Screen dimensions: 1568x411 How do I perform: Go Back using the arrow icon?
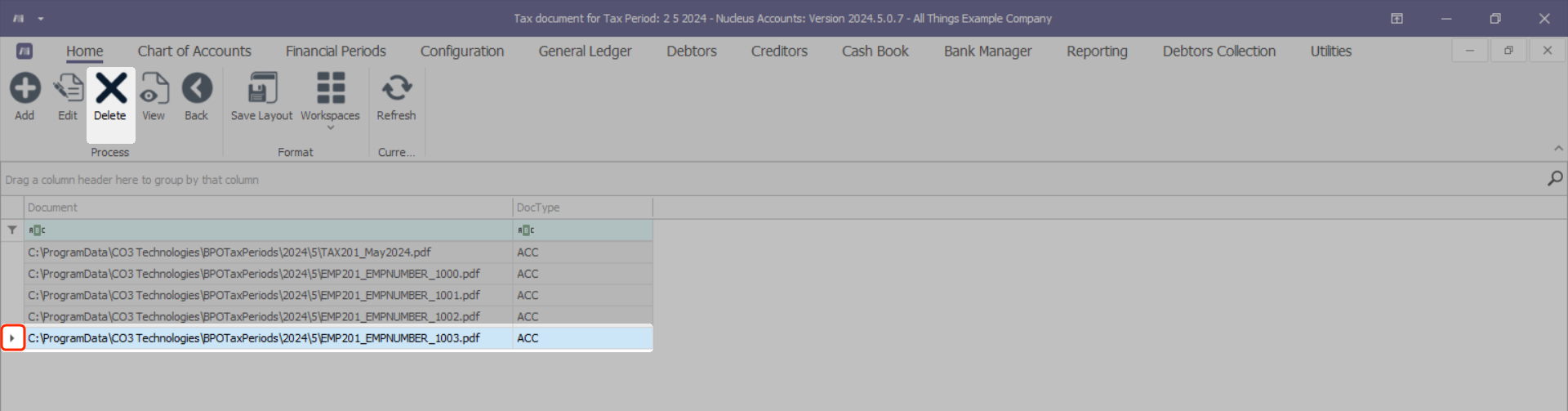197,88
